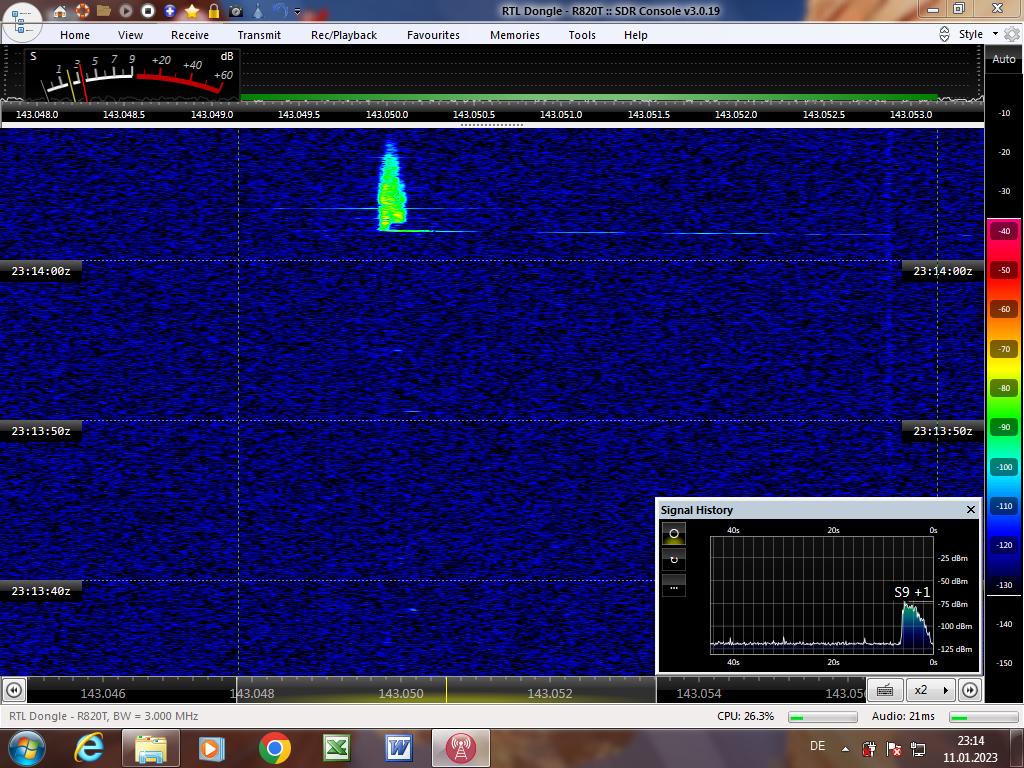
Task: Open the x2 zoom dropdown
Action: [x=931, y=690]
